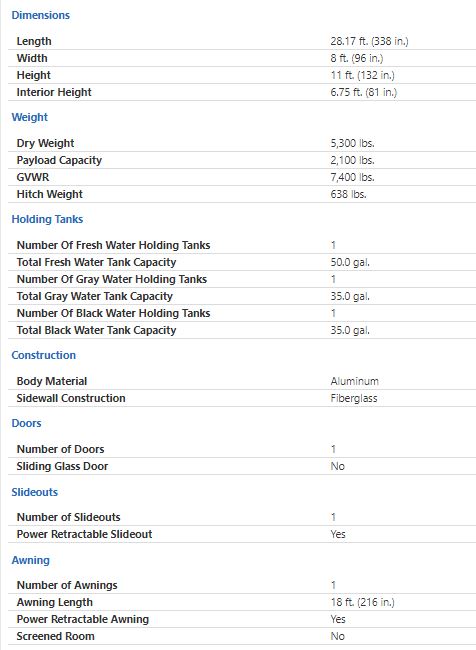Image resolution: width=476 pixels, height=650 pixels.
Task: Click the Power Retractable Slideout label
Action: [x=85, y=534]
